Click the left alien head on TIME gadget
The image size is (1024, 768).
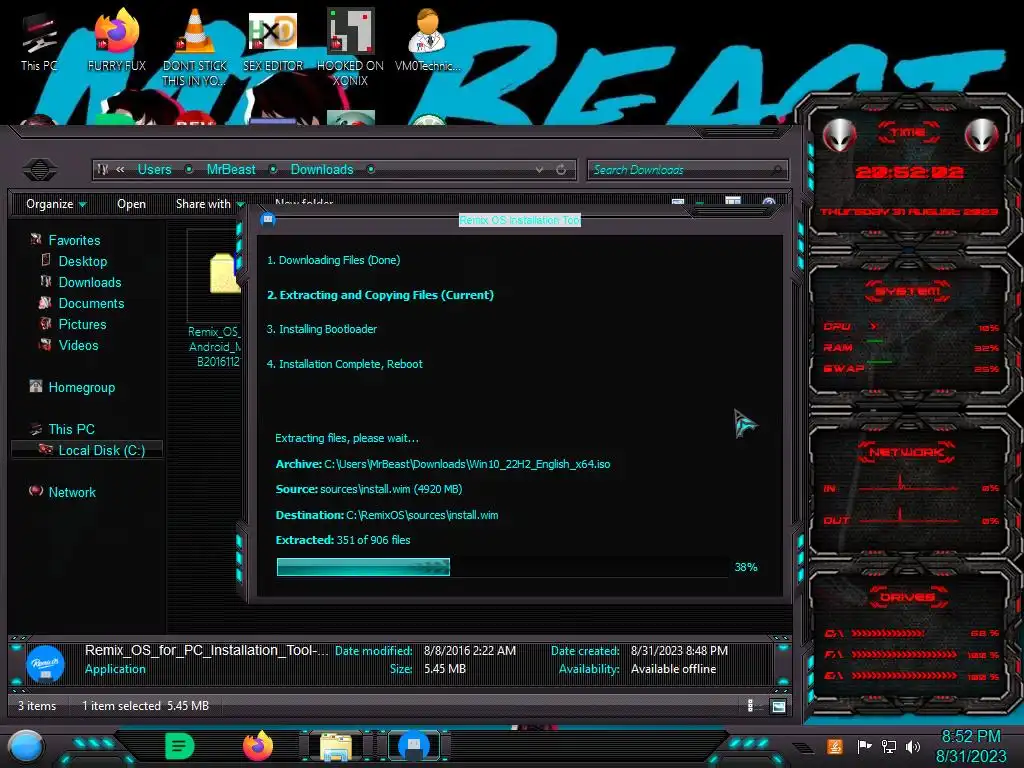pyautogui.click(x=839, y=136)
